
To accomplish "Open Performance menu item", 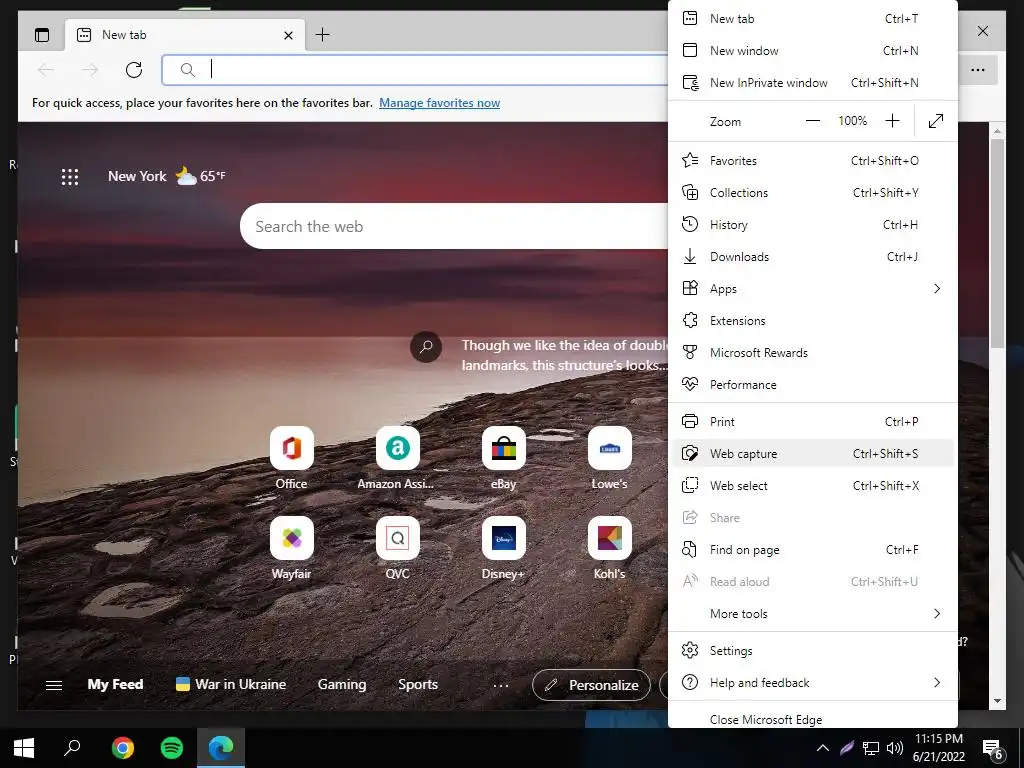I will tap(812, 385).
